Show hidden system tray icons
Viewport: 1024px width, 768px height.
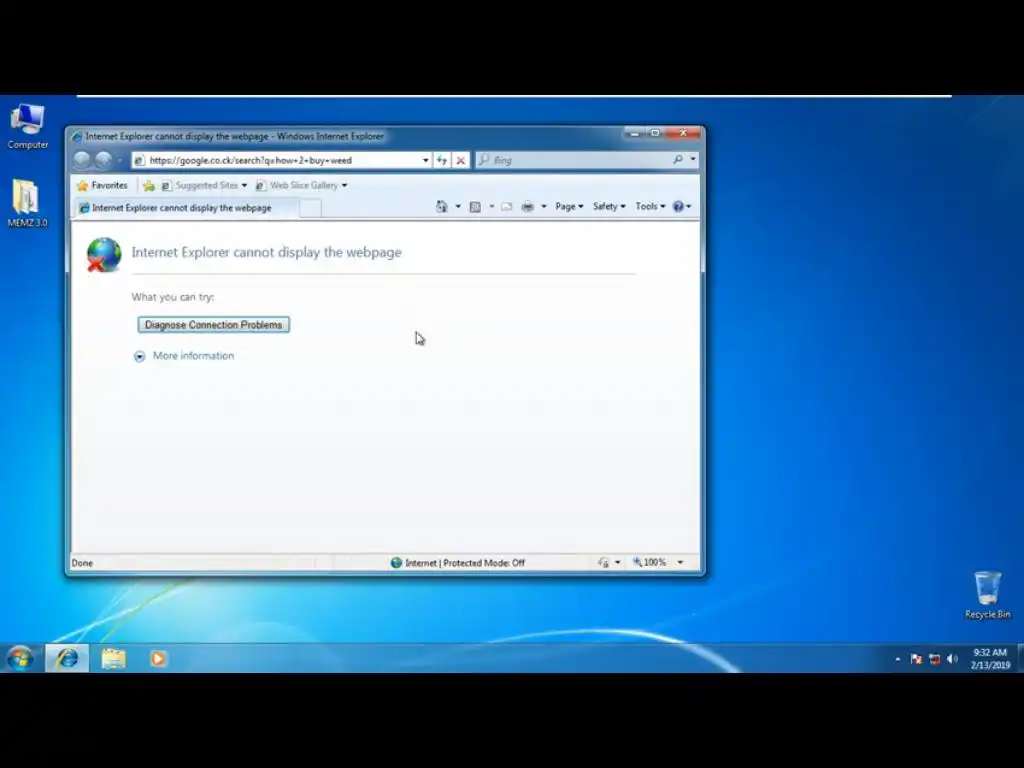tap(898, 659)
